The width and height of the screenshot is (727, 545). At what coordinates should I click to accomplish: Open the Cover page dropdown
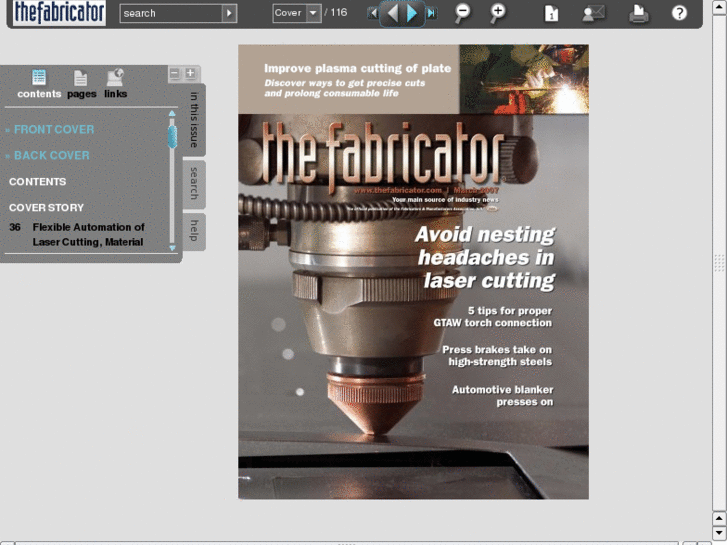[313, 13]
